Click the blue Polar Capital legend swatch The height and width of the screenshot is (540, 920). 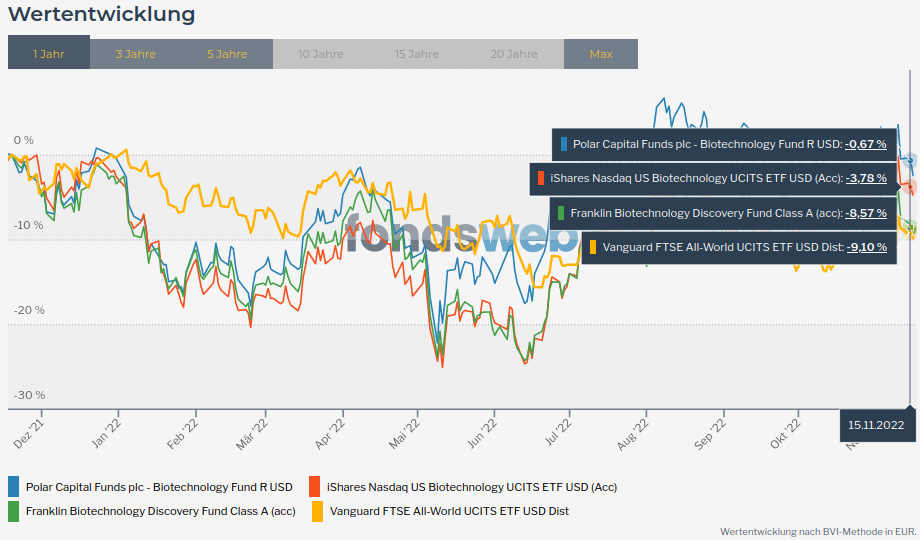pos(14,487)
